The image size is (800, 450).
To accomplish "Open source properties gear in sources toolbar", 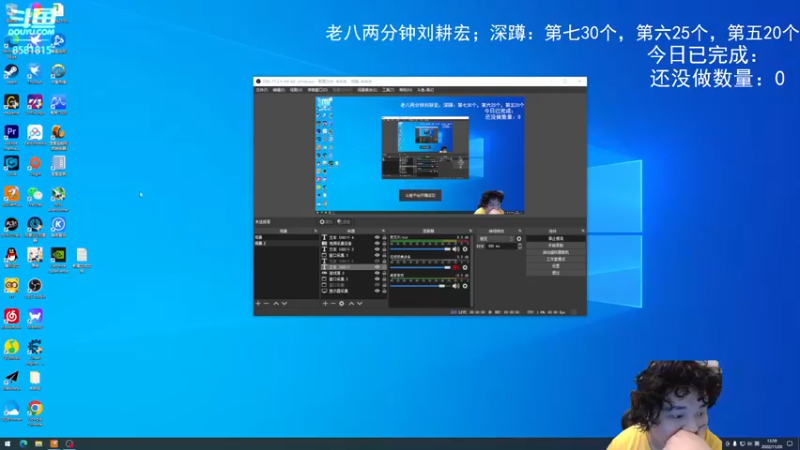I will click(x=342, y=304).
